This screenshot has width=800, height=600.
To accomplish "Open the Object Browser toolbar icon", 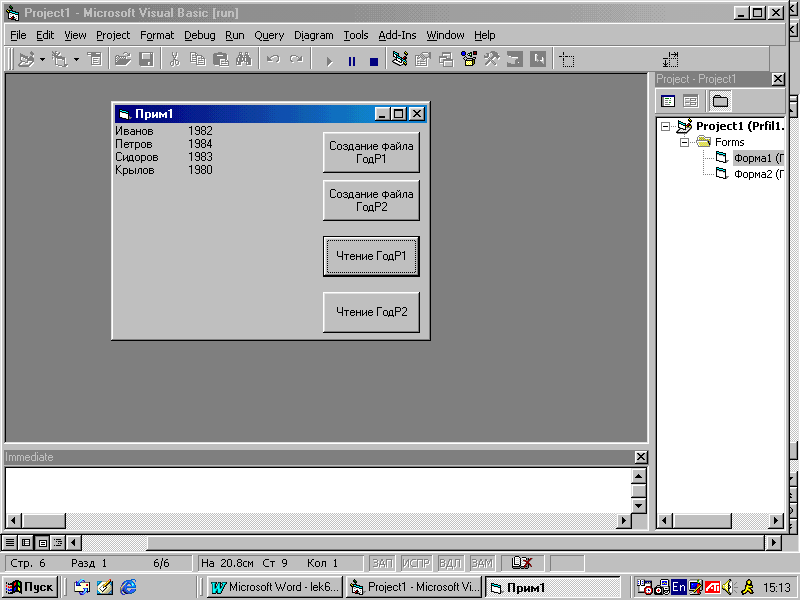I will click(469, 60).
